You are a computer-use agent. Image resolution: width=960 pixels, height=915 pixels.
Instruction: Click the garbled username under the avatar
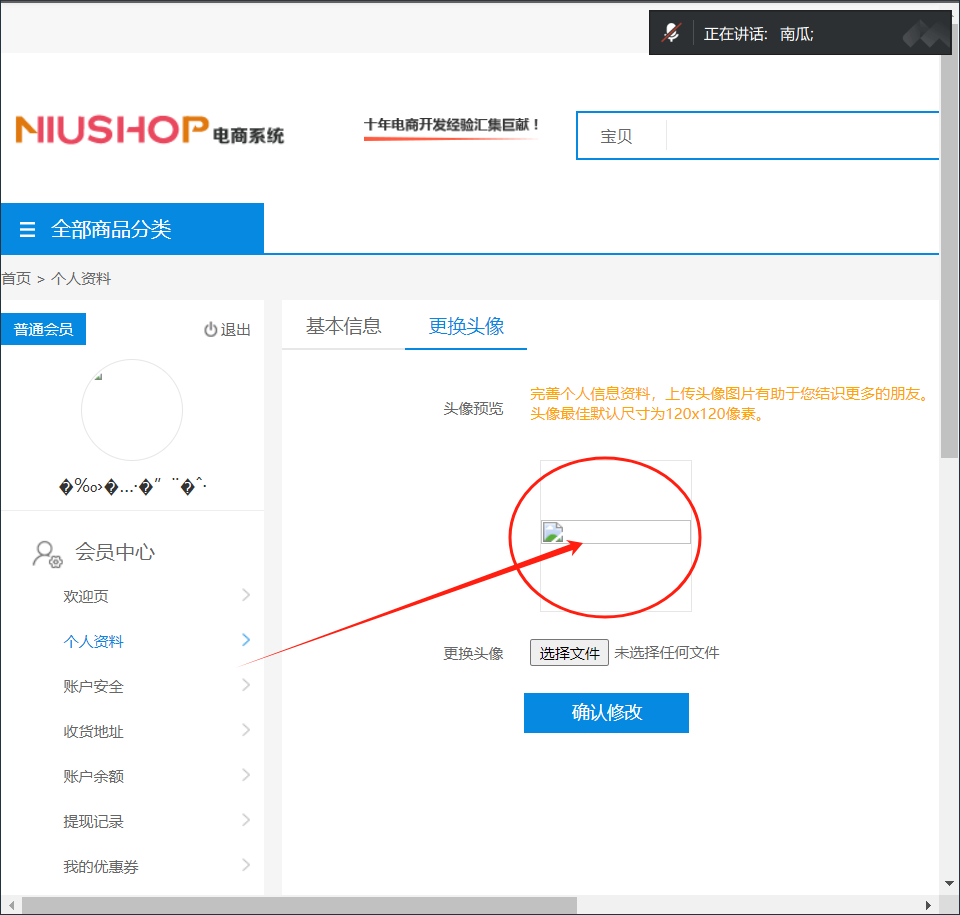pyautogui.click(x=132, y=486)
